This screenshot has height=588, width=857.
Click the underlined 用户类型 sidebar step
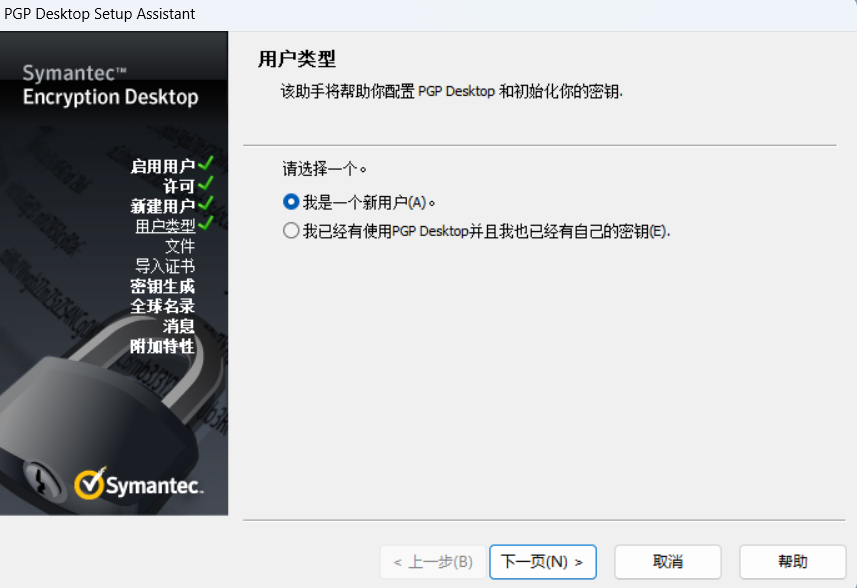click(165, 226)
